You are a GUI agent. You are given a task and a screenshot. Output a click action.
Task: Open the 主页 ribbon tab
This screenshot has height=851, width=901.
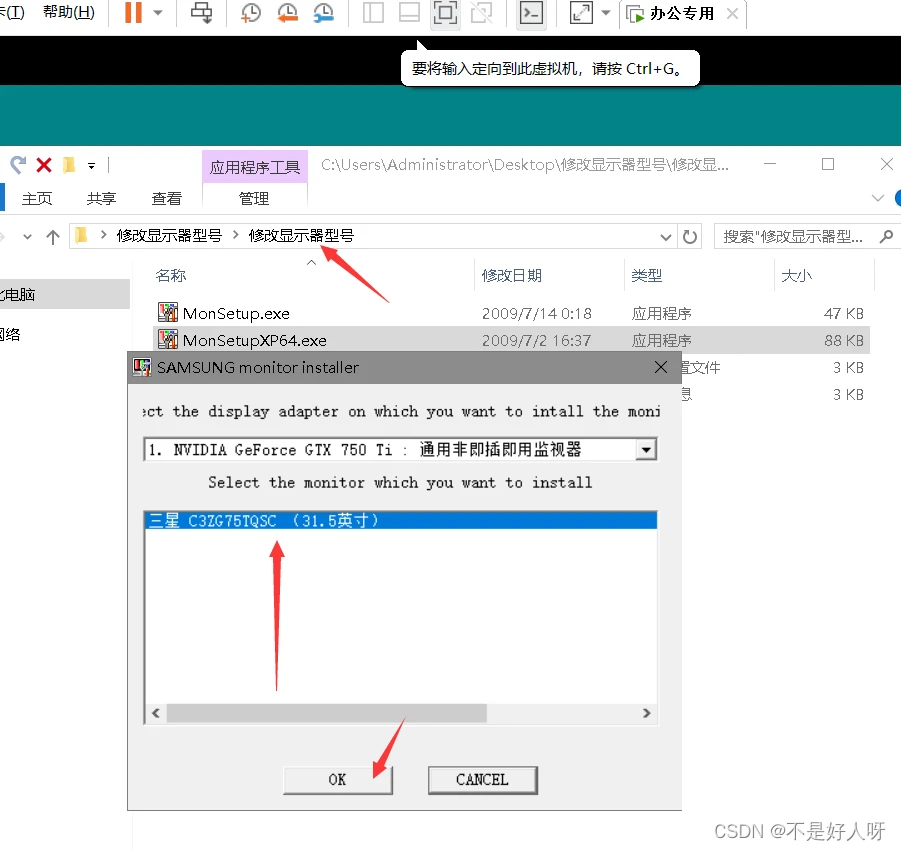[x=37, y=198]
